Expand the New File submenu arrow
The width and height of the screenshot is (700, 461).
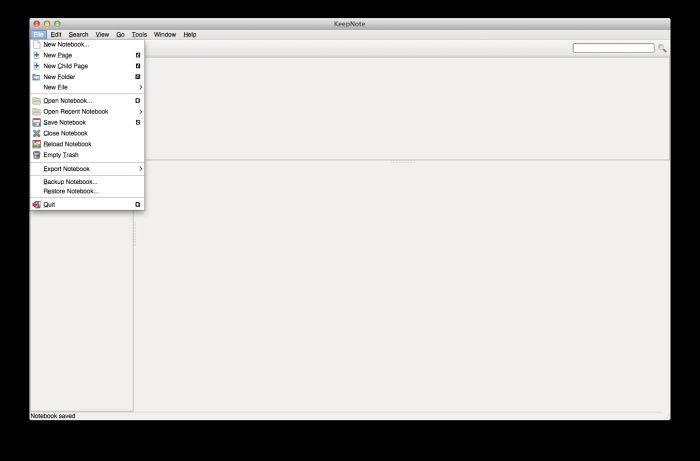coord(140,87)
